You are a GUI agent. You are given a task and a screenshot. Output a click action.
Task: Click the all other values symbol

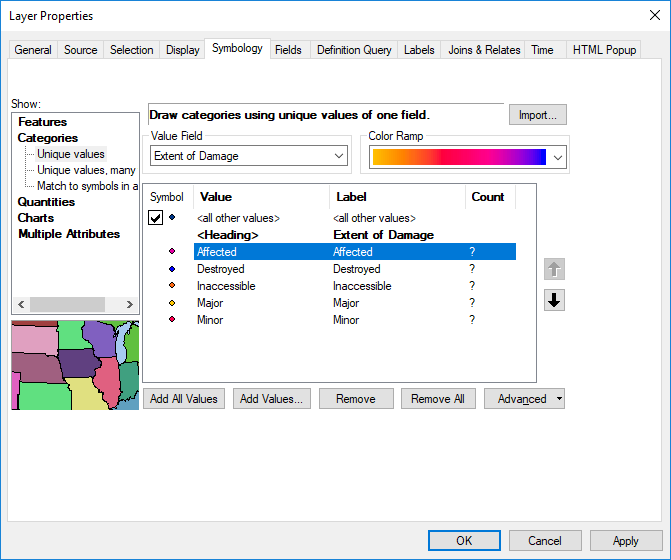(x=173, y=217)
